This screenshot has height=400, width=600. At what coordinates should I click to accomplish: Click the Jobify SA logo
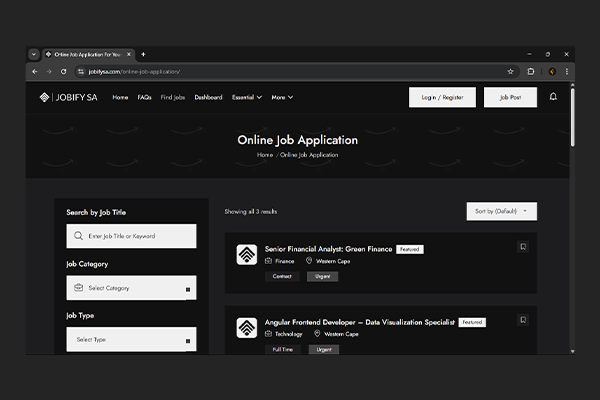[68, 97]
